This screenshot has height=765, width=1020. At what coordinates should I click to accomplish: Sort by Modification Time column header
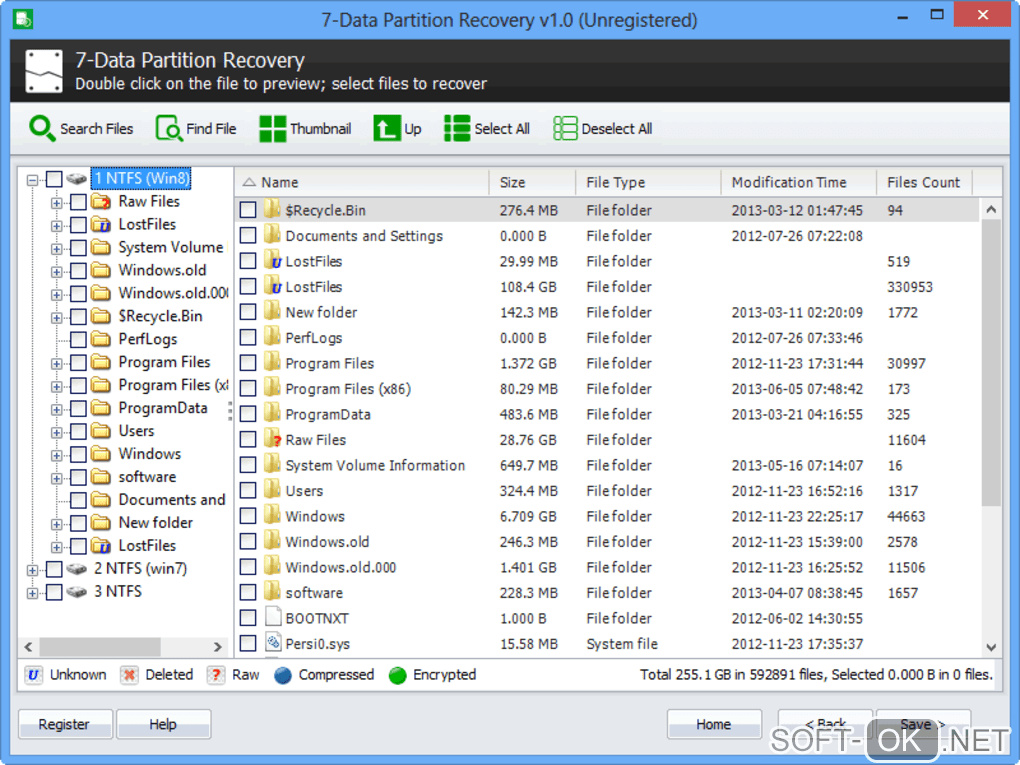(799, 182)
